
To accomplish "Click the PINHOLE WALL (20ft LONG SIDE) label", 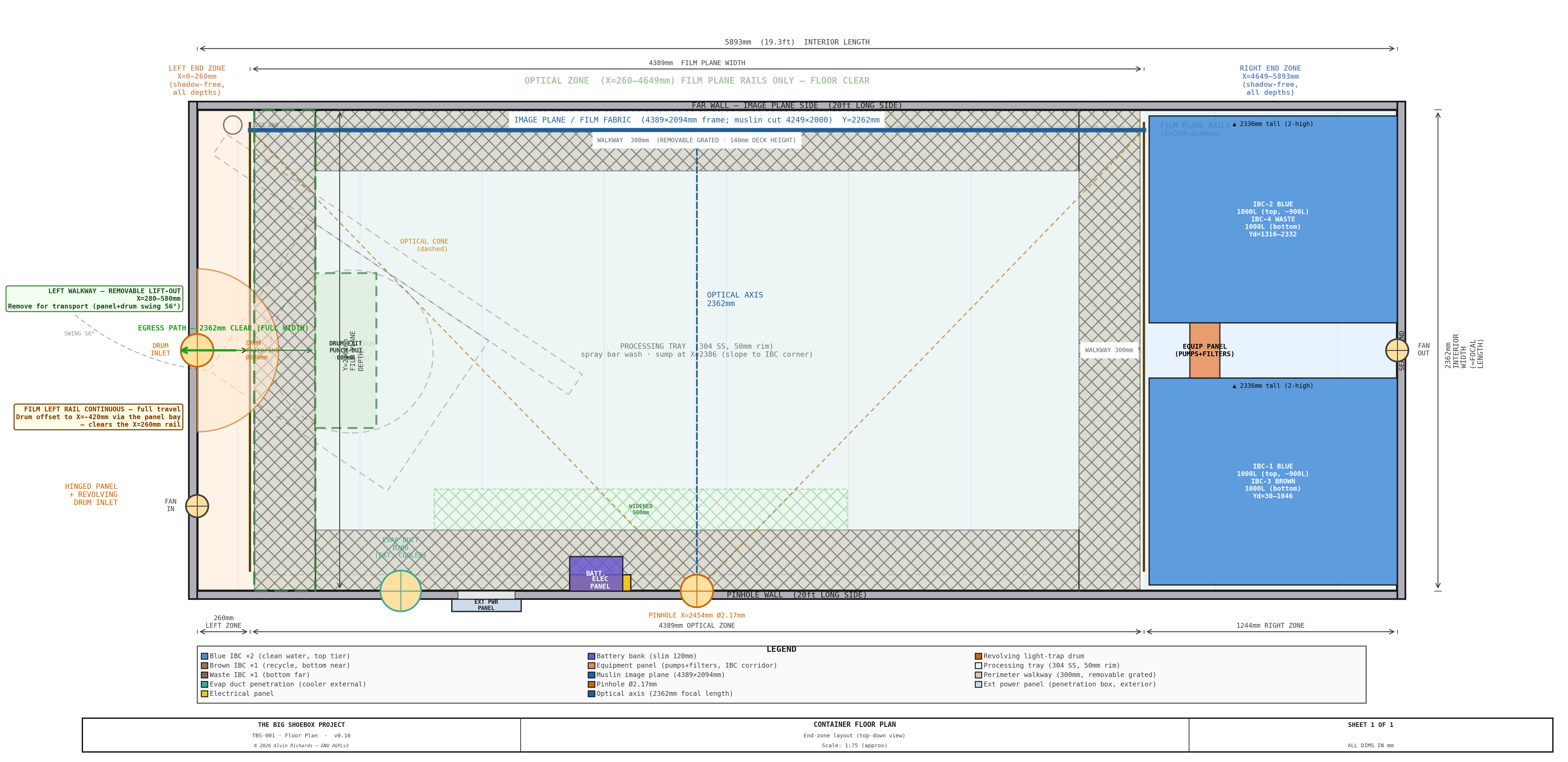I will [797, 595].
